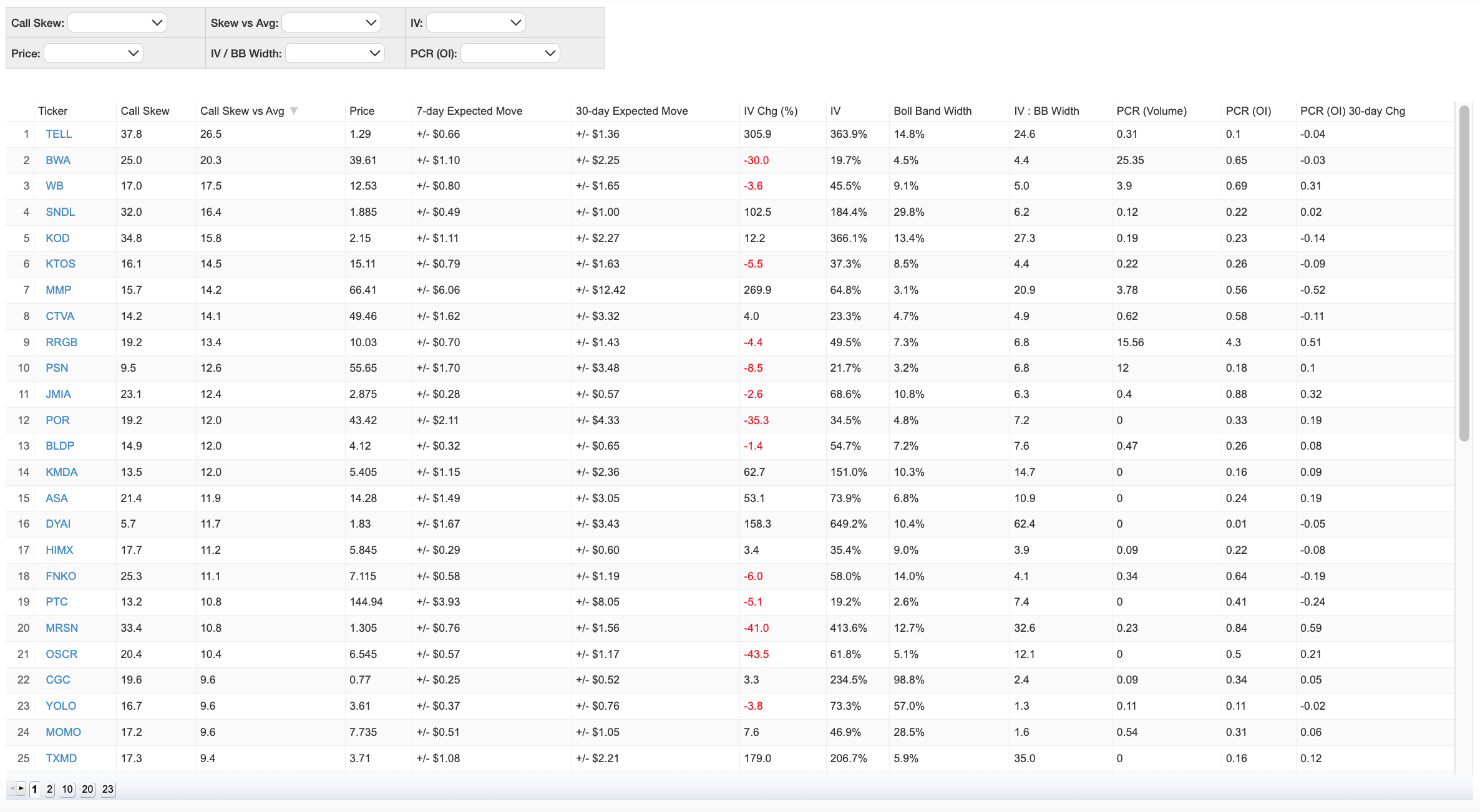The height and width of the screenshot is (812, 1480).
Task: Select TELL's IV value 363.9%
Action: [x=849, y=134]
